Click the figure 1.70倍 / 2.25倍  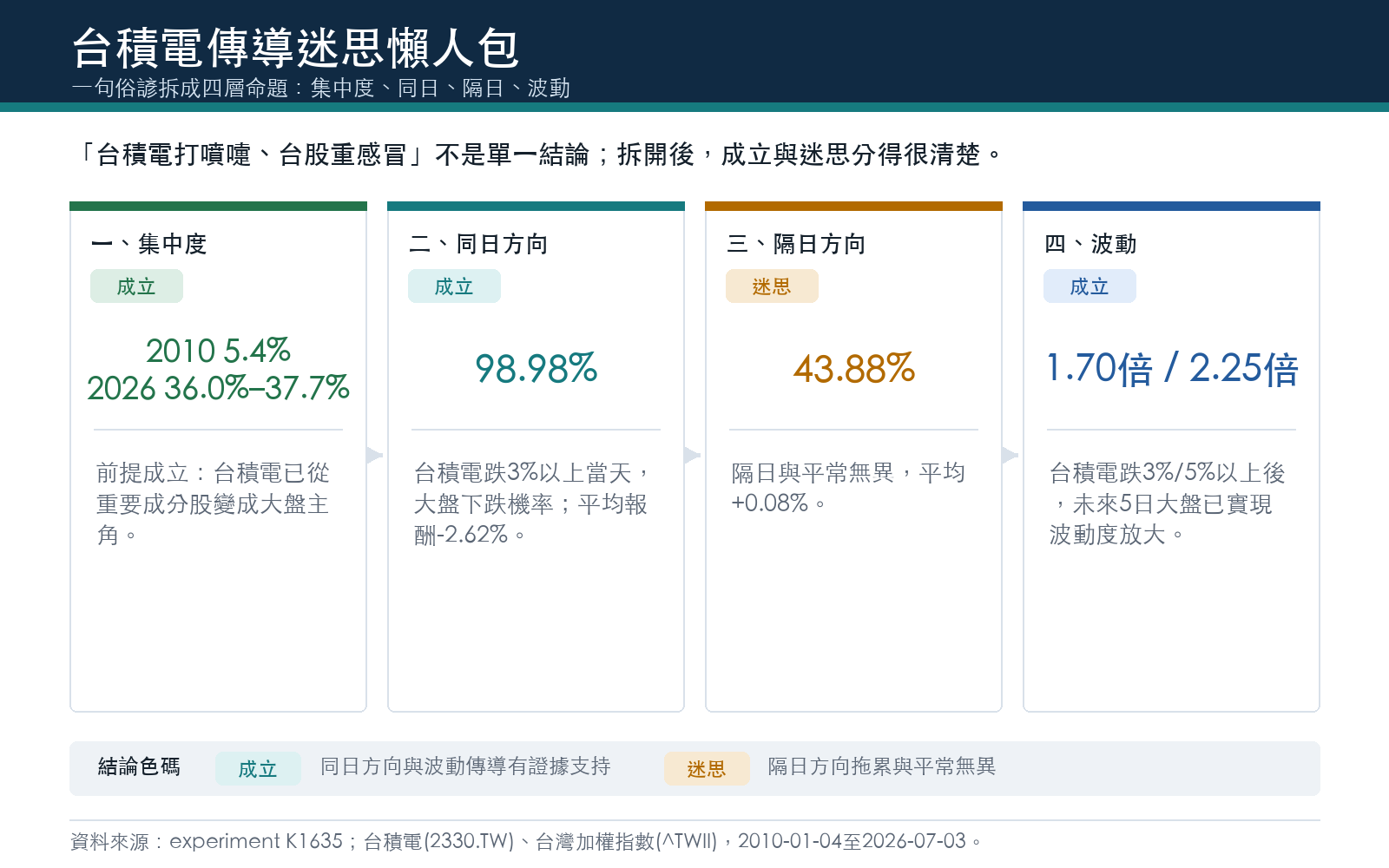click(x=1172, y=369)
